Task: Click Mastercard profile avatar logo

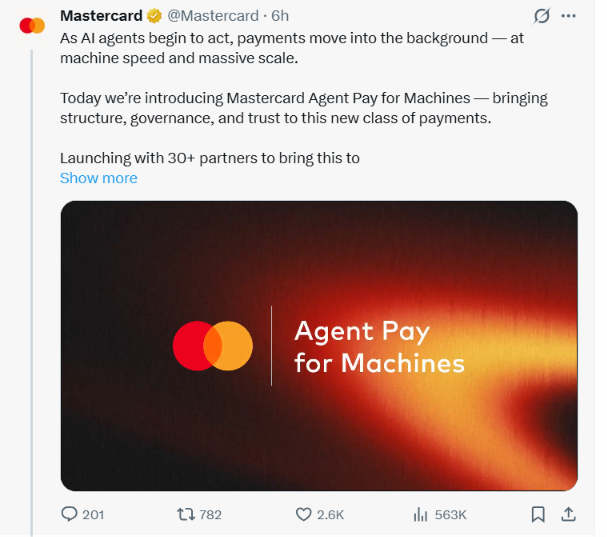Action: 32,26
